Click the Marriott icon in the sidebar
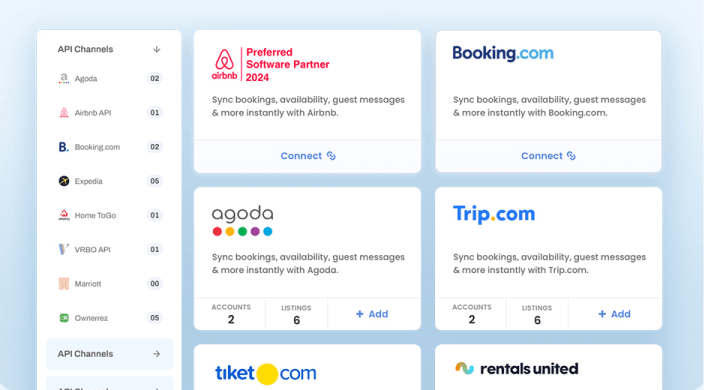Image resolution: width=704 pixels, height=390 pixels. tap(64, 284)
